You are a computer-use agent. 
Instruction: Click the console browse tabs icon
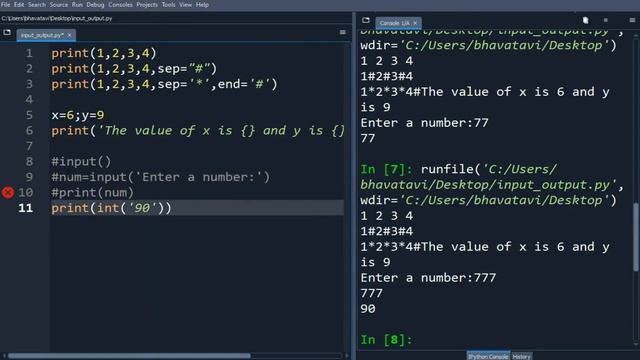[366, 20]
